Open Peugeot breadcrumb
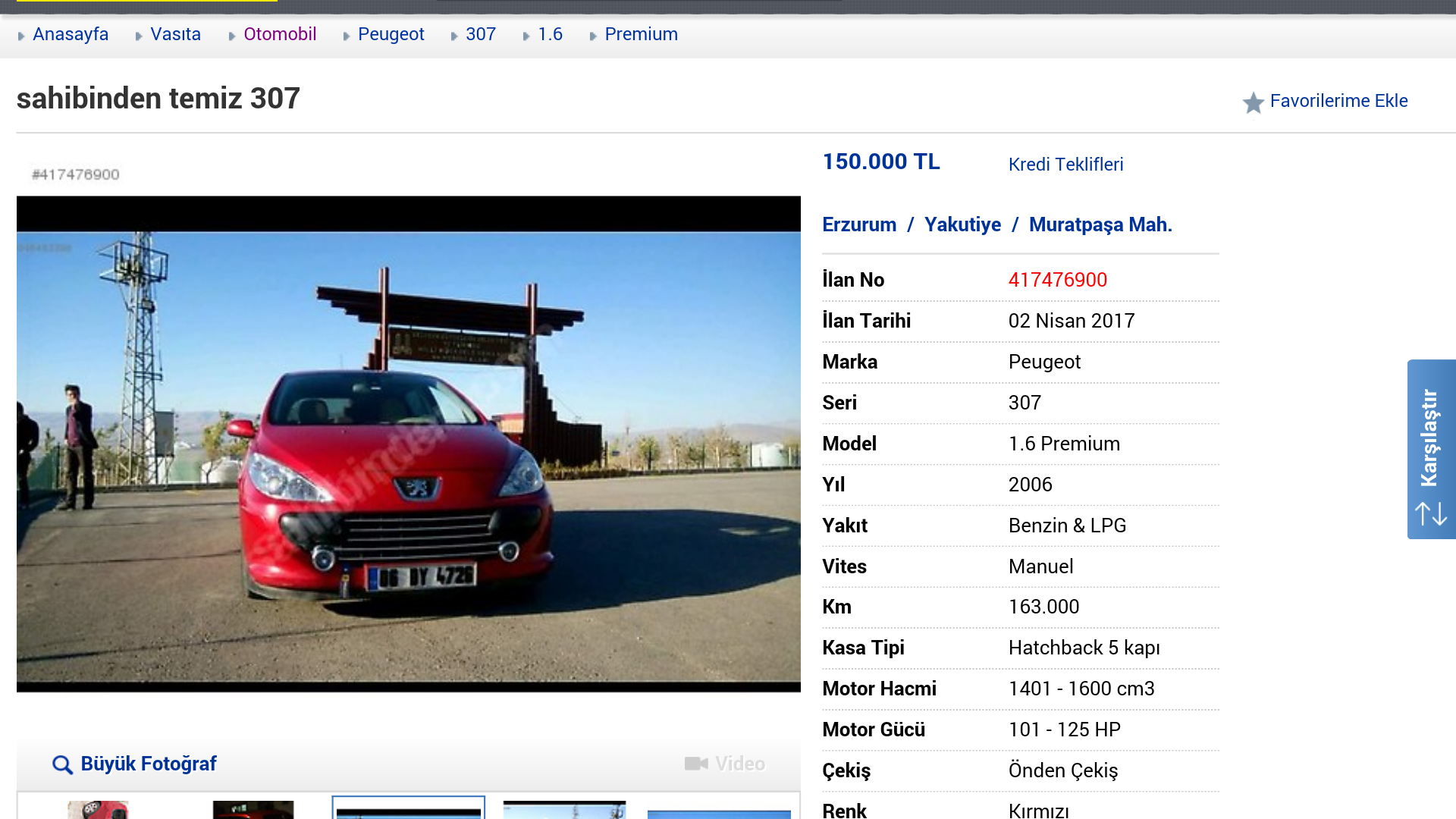Screen dimensions: 1456x819 [x=391, y=34]
